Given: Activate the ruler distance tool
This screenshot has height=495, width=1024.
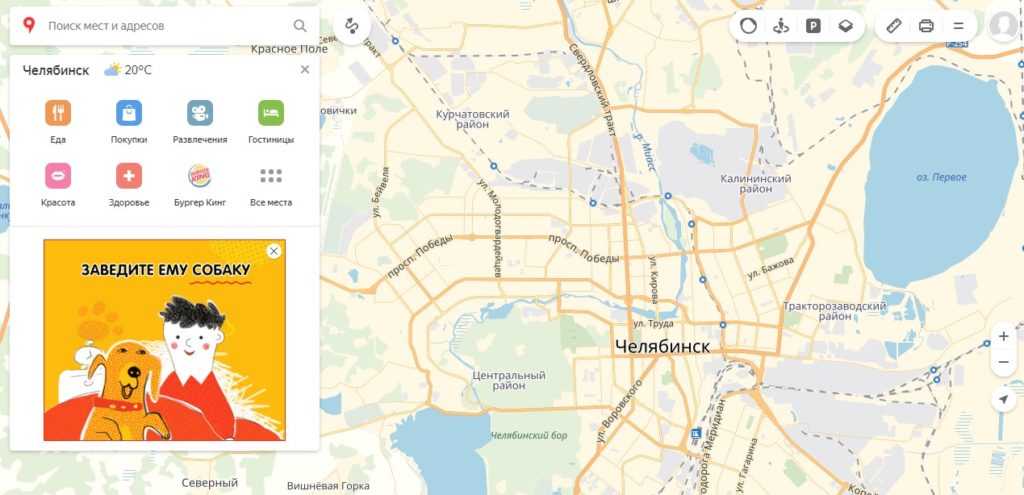Looking at the screenshot, I should click(x=893, y=26).
